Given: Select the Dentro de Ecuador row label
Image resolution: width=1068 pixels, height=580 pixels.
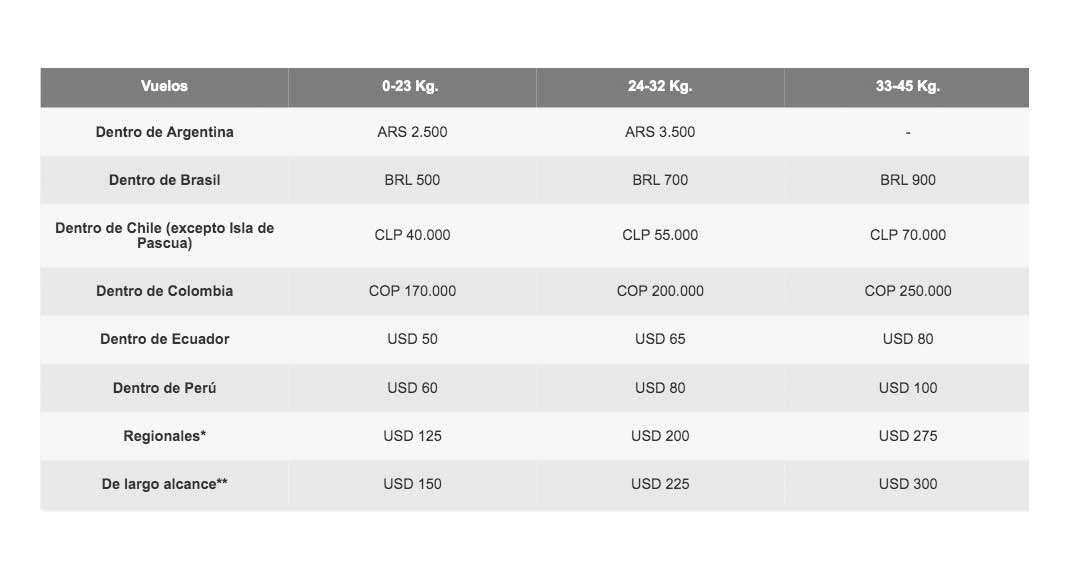Looking at the screenshot, I should tap(164, 339).
